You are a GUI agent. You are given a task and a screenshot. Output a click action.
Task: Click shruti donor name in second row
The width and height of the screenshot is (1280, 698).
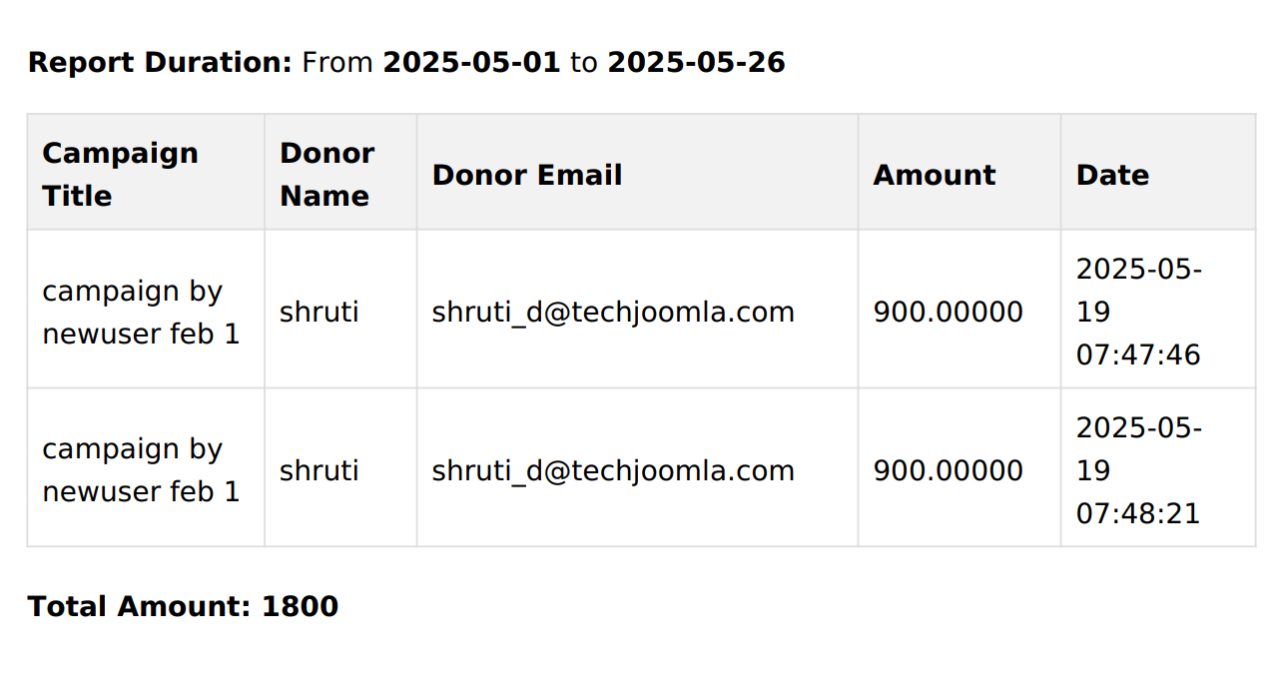click(x=319, y=470)
